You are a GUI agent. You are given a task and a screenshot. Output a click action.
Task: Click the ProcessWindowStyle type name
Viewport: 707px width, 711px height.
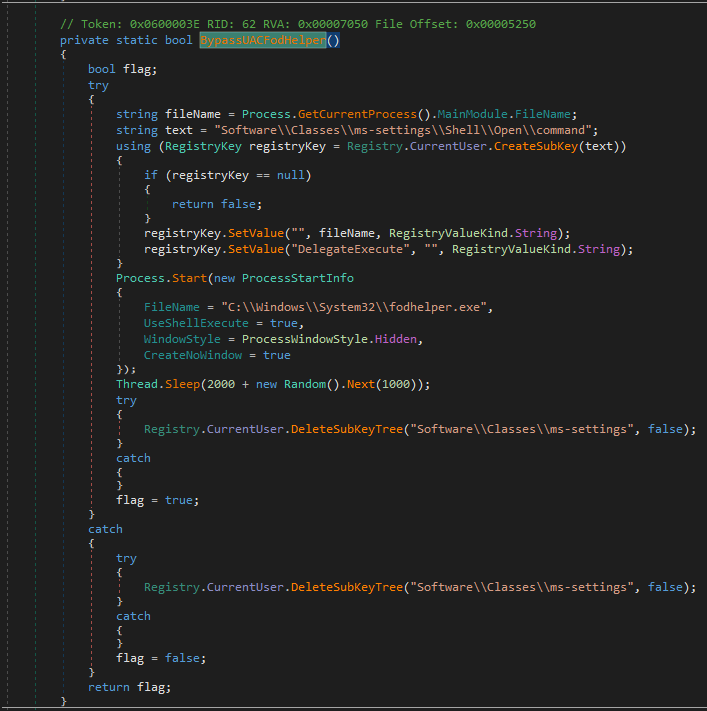[x=305, y=339]
